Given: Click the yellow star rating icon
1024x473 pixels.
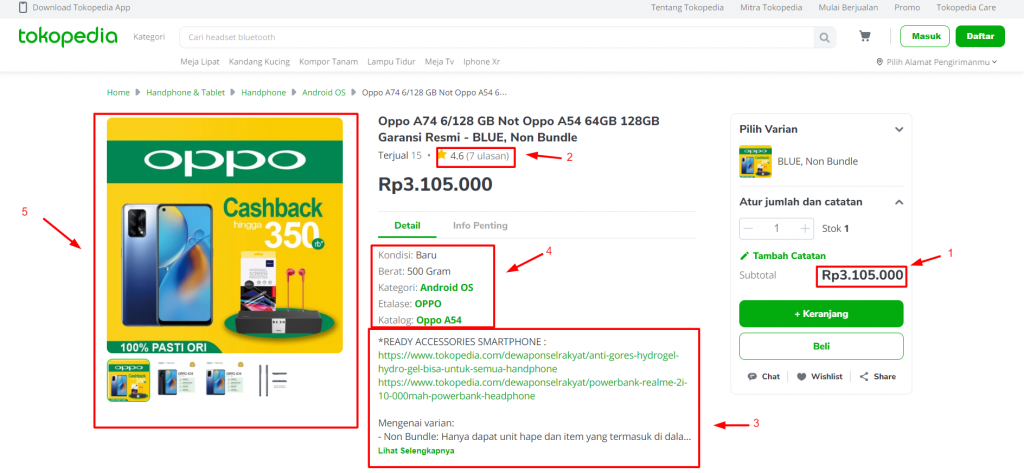Looking at the screenshot, I should [x=442, y=155].
